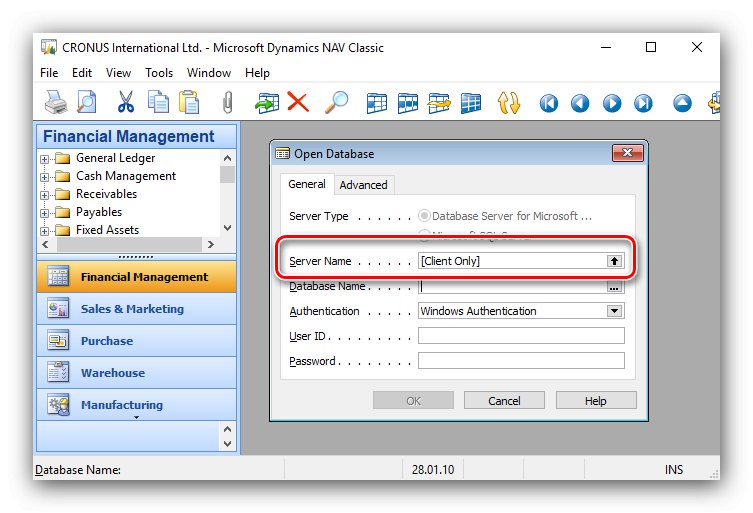Click in the Database Name field
Screen dimensions: 753x513
click(x=512, y=287)
